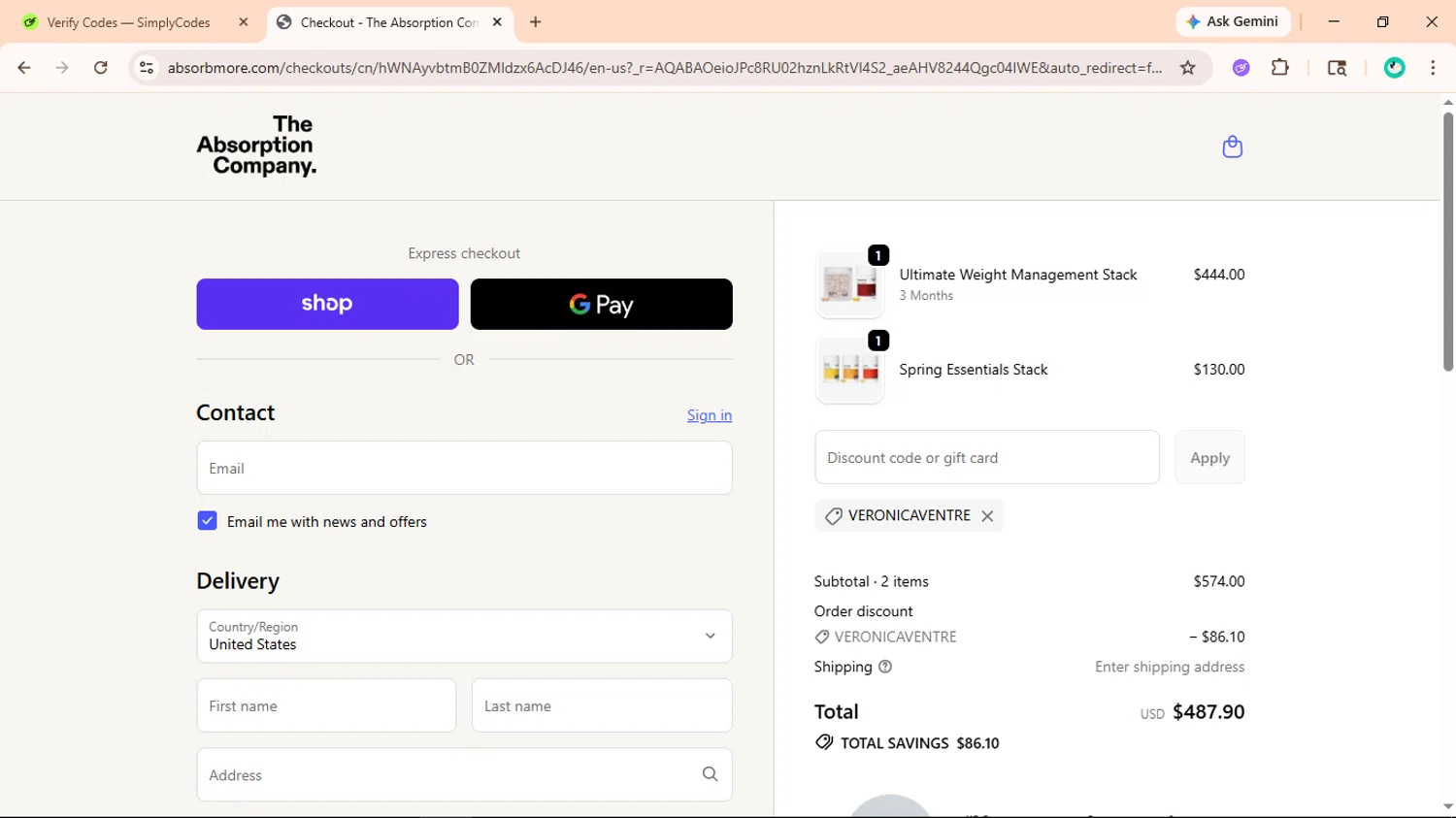This screenshot has height=818, width=1456.
Task: Focus the Discount code or gift card field
Action: (987, 457)
